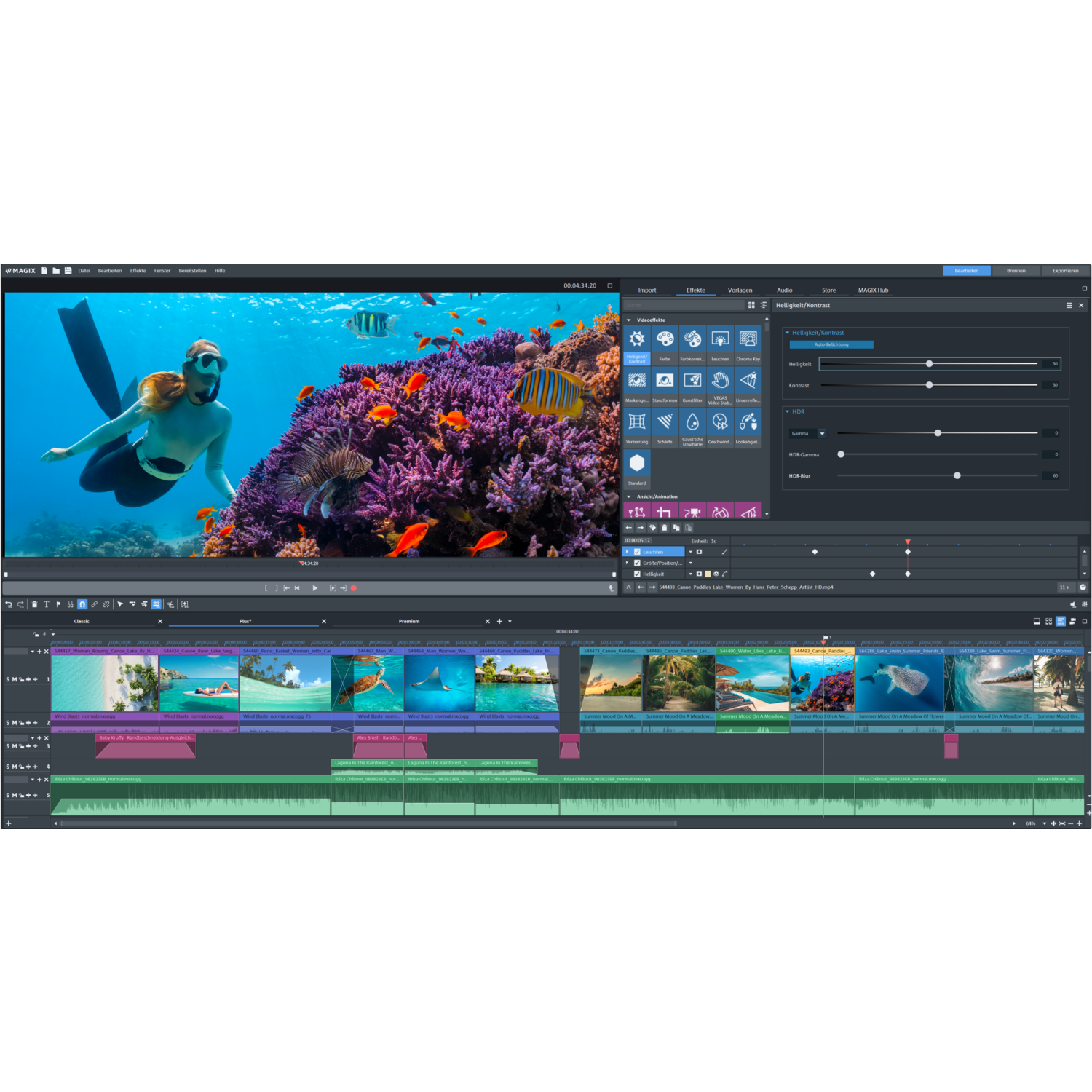Click the Exportieren button
This screenshot has width=1092, height=1092.
tap(1065, 270)
